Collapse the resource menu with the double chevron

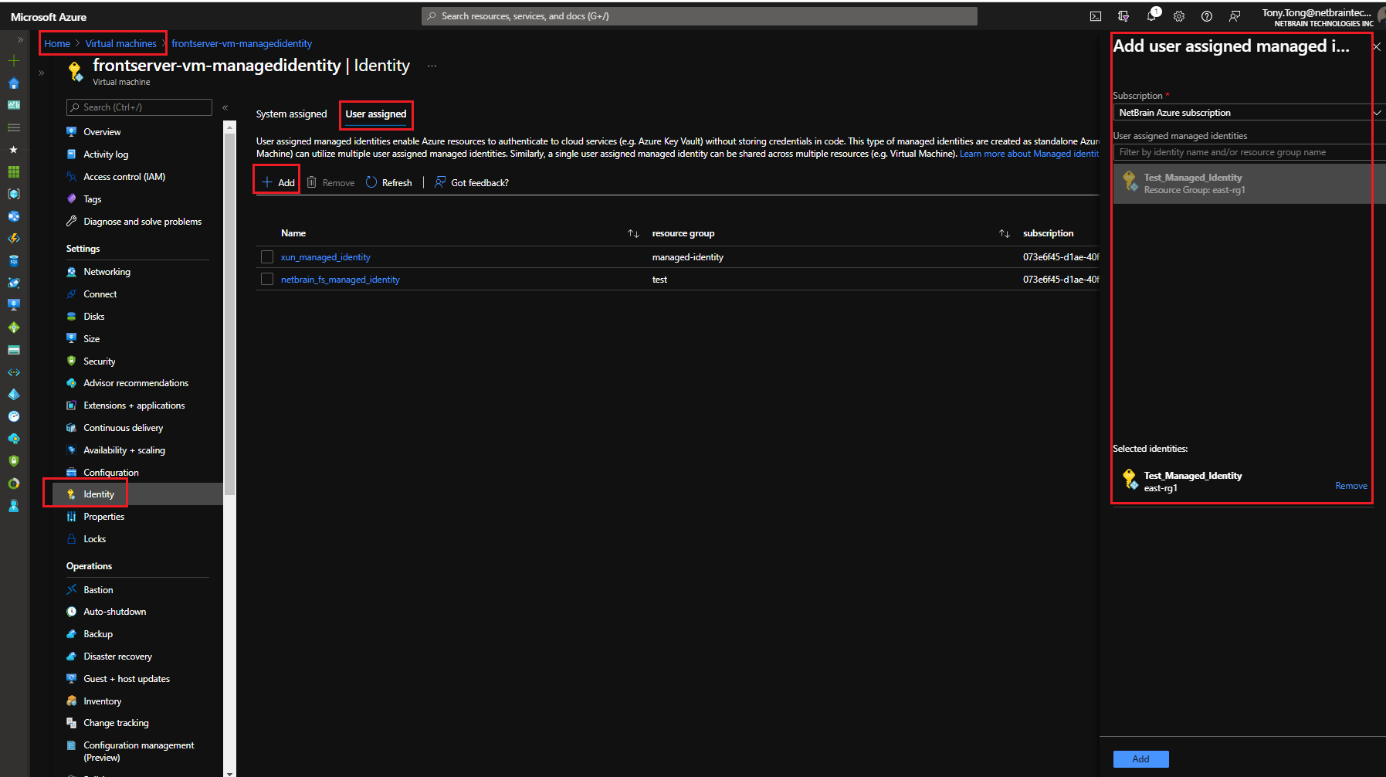[225, 107]
